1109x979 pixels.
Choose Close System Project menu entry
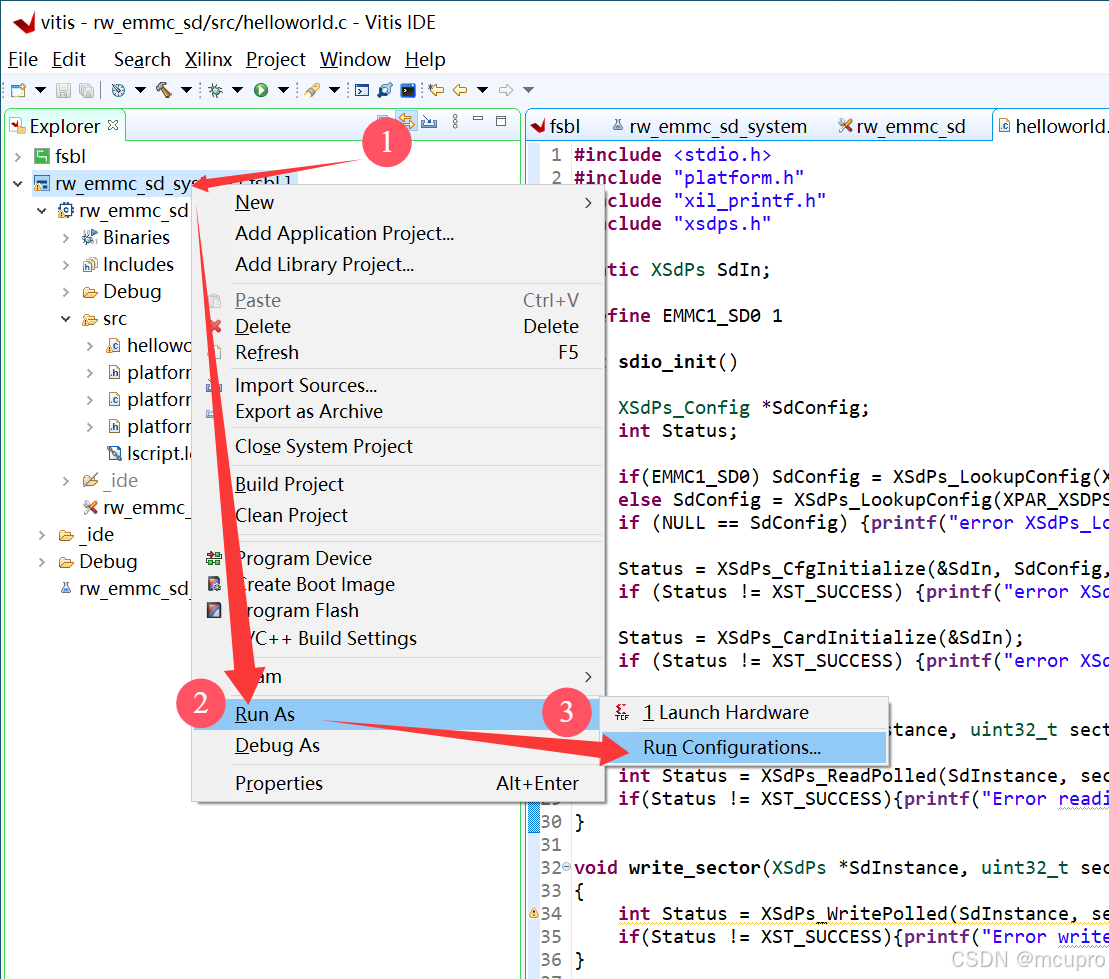[x=397, y=446]
